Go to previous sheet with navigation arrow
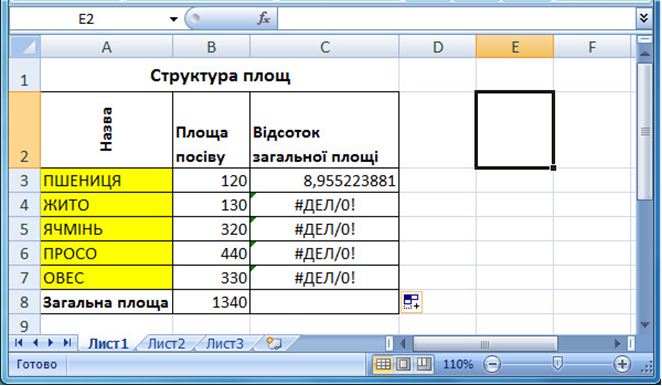The height and width of the screenshot is (386, 662). point(35,343)
